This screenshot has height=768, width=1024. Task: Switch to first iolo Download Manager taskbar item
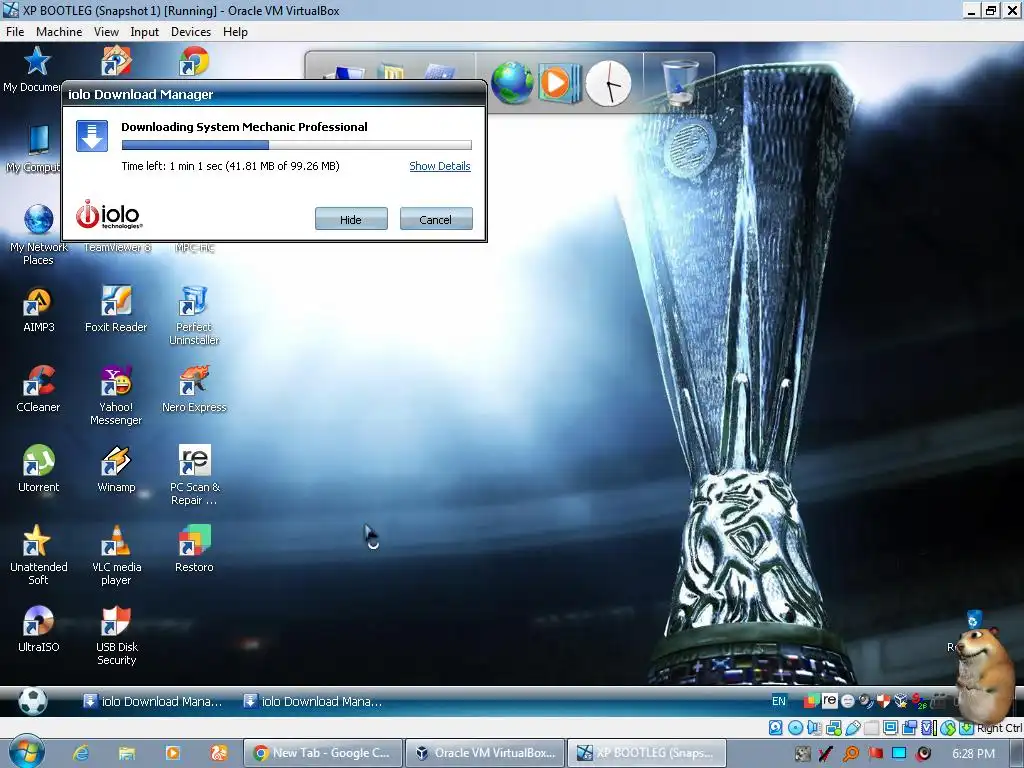[x=153, y=701]
